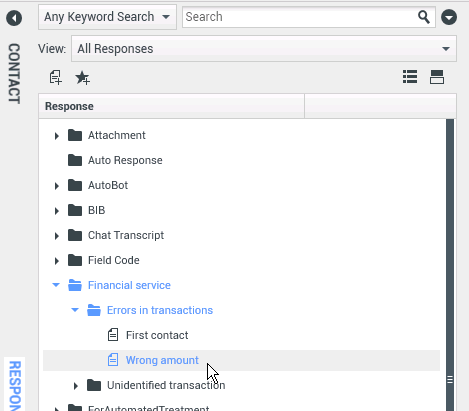
Task: Switch to list view icon
Action: [x=410, y=77]
